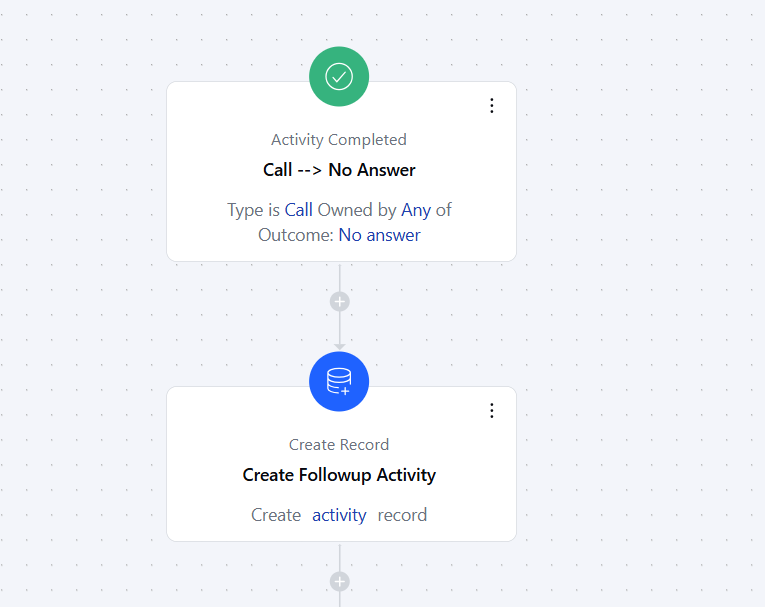Click the Any owner link in trigger
Screen dimensions: 765x607
[416, 210]
